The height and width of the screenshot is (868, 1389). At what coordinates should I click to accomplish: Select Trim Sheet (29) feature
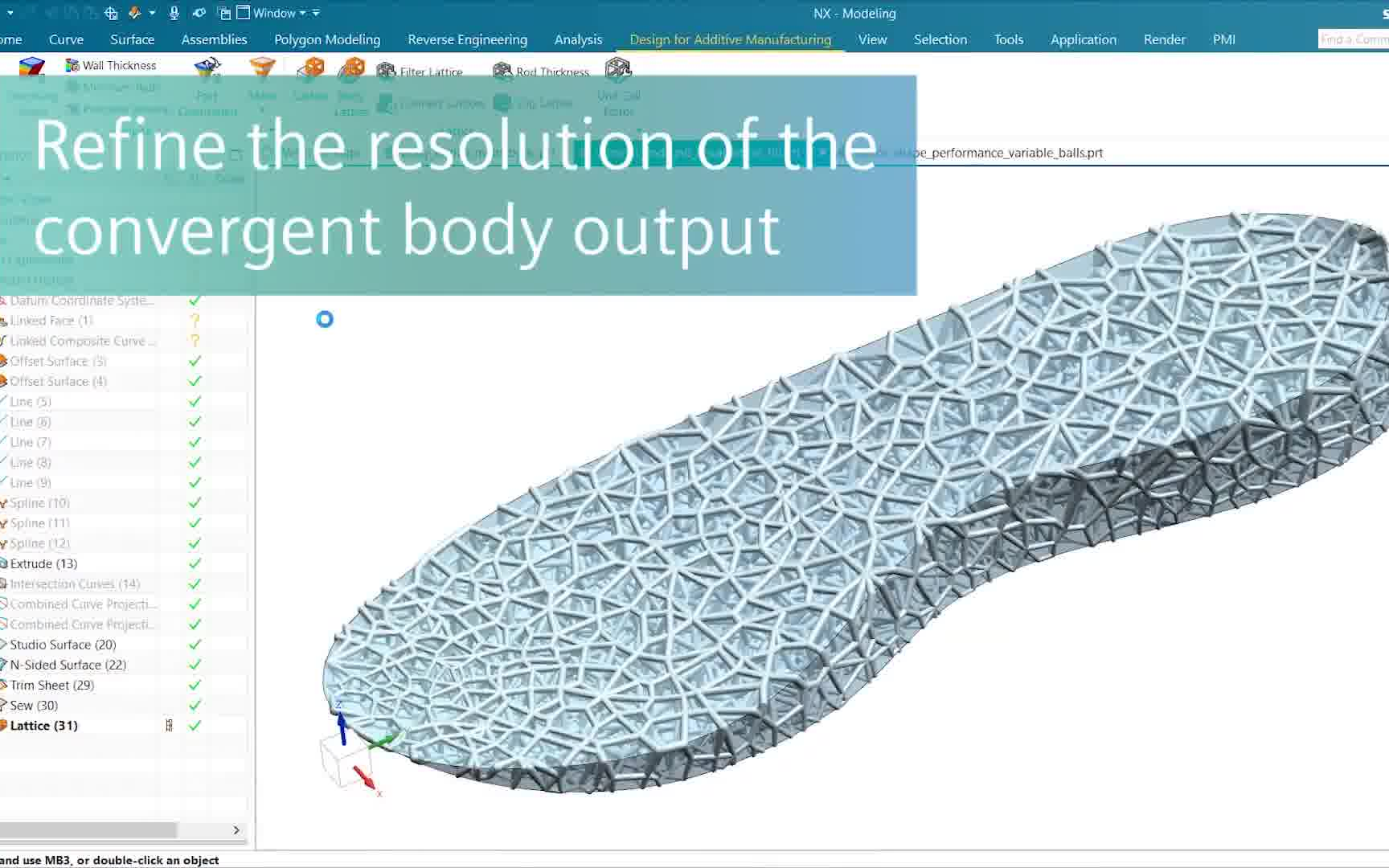(x=51, y=685)
